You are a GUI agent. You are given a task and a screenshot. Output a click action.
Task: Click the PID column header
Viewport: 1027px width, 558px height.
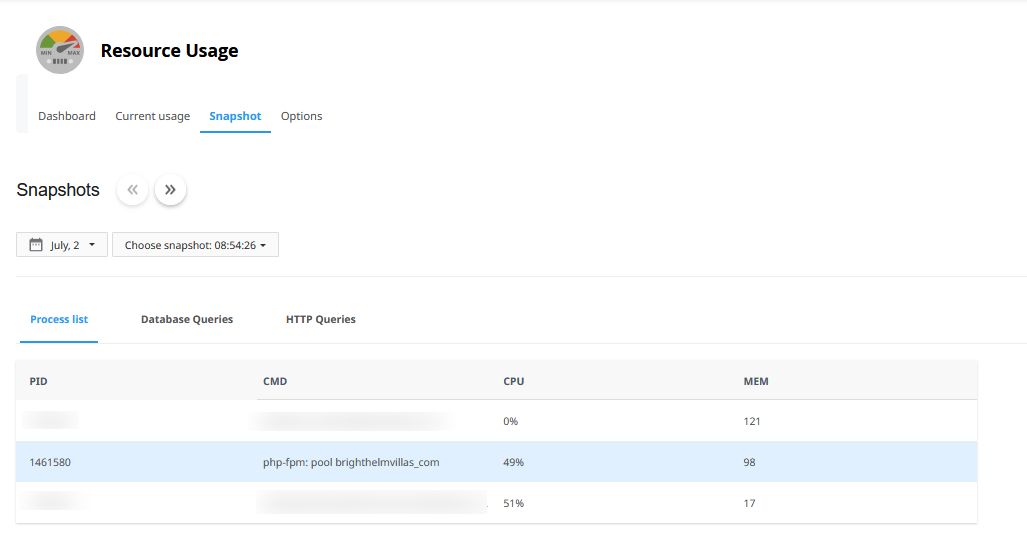coord(38,381)
